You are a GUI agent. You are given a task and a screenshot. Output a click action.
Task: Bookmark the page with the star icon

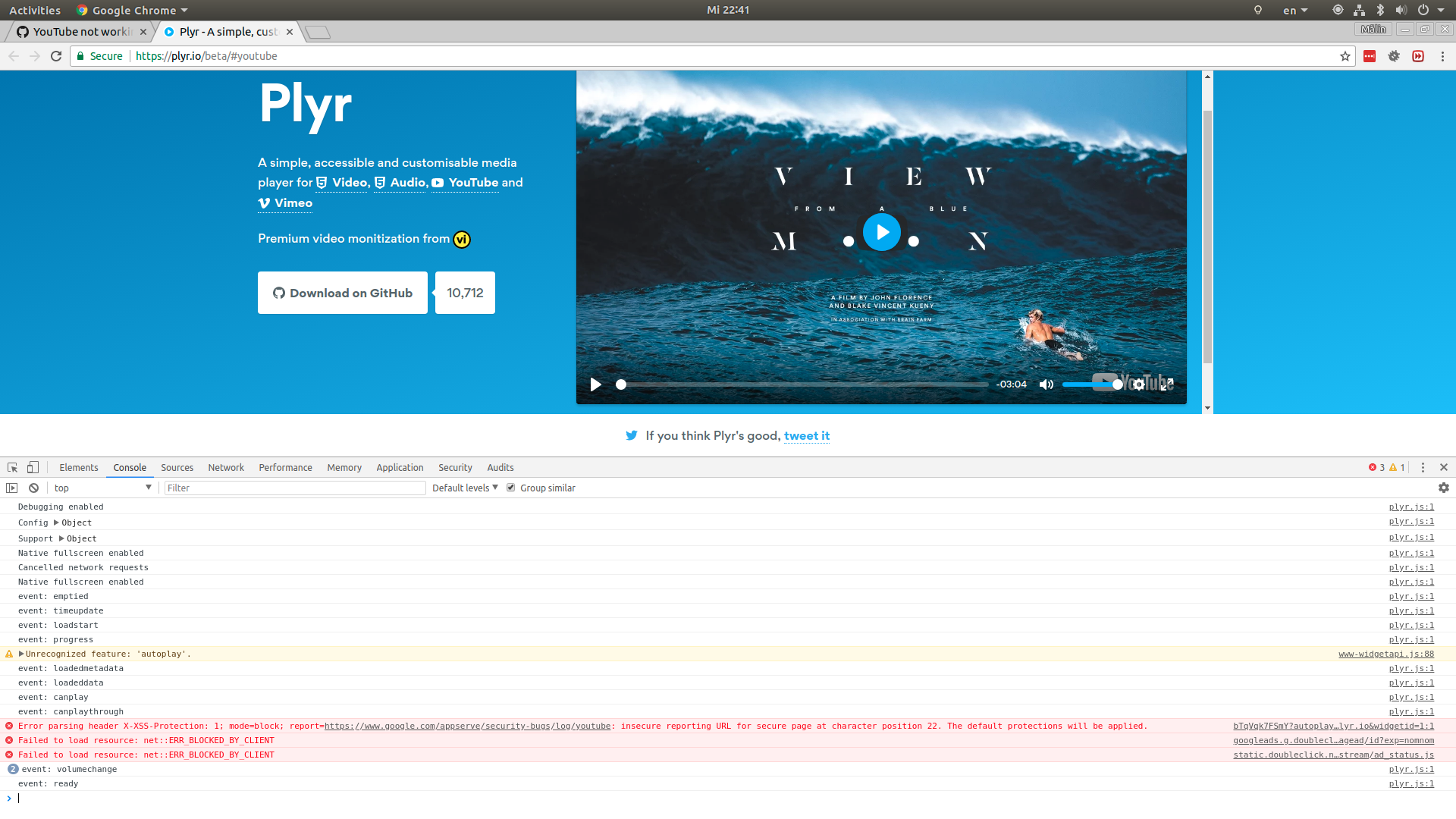[1344, 55]
